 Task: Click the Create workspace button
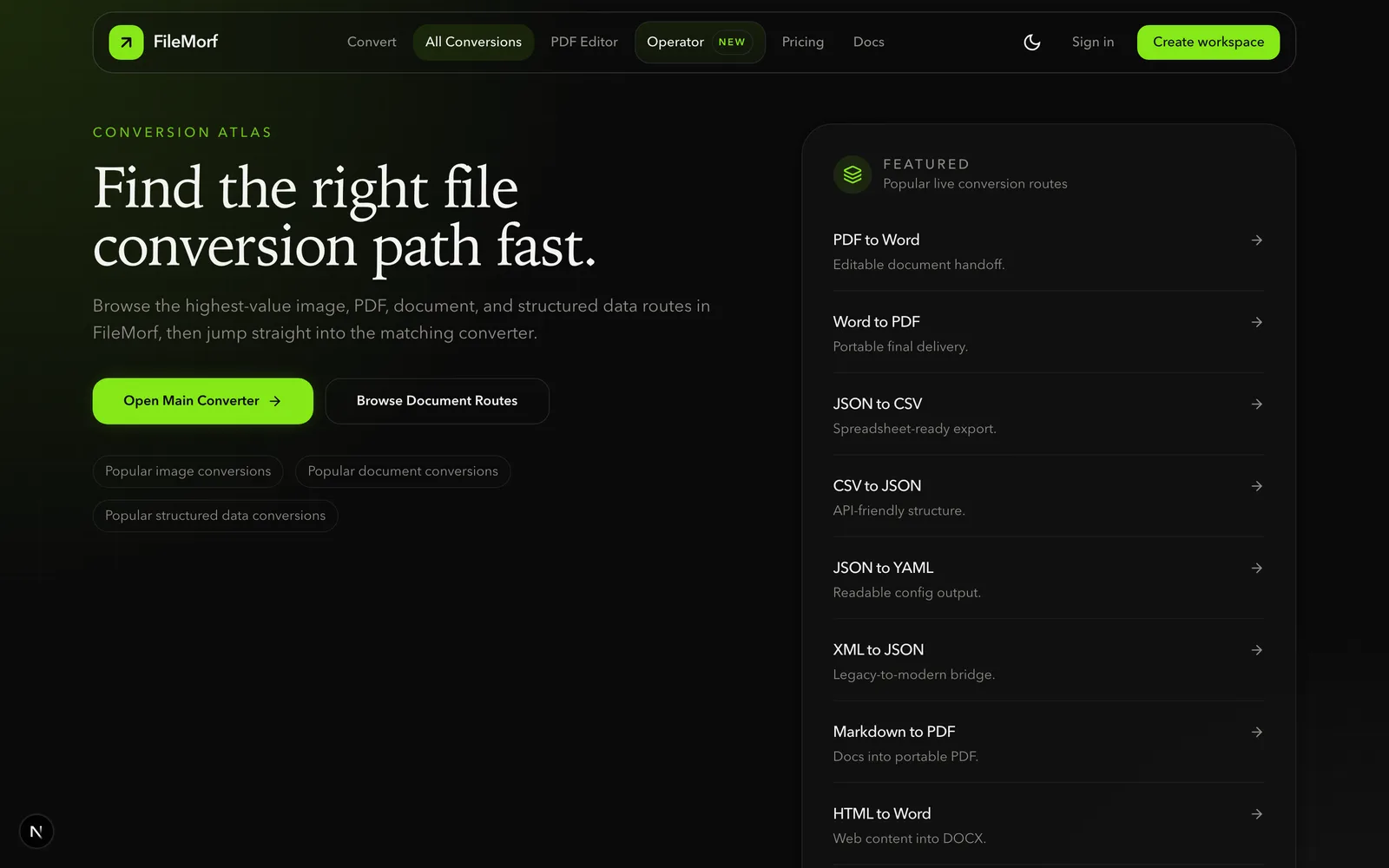[x=1208, y=42]
